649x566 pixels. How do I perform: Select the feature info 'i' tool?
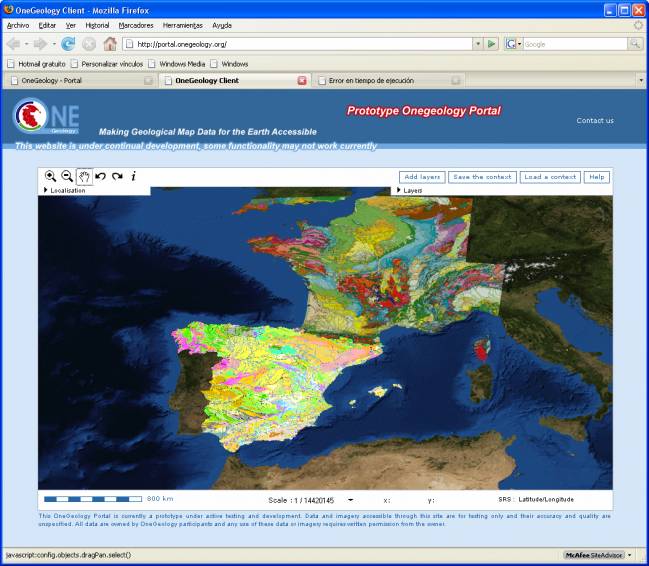click(x=133, y=176)
